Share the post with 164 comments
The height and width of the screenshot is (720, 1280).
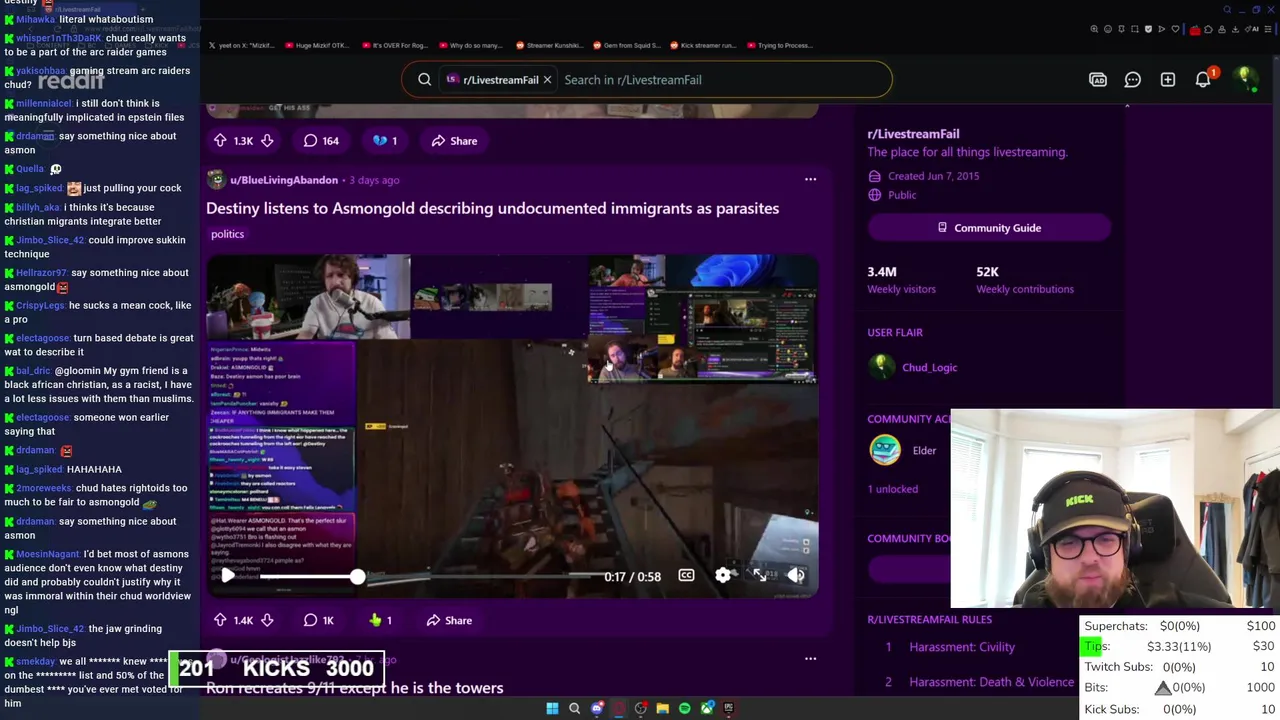454,141
